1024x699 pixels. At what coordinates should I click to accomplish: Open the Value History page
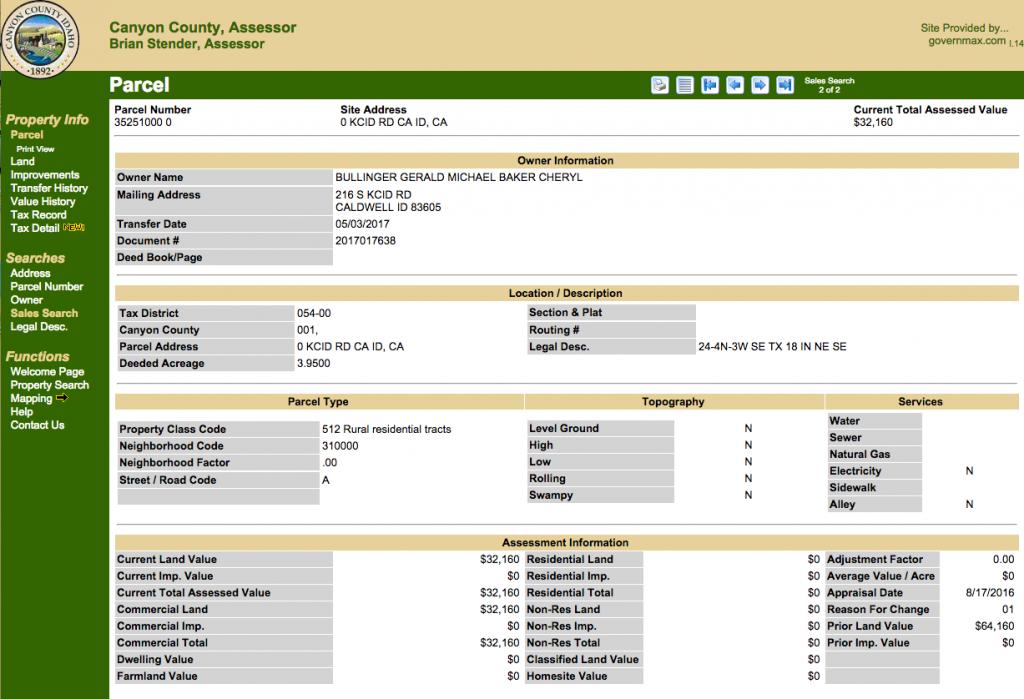(42, 202)
